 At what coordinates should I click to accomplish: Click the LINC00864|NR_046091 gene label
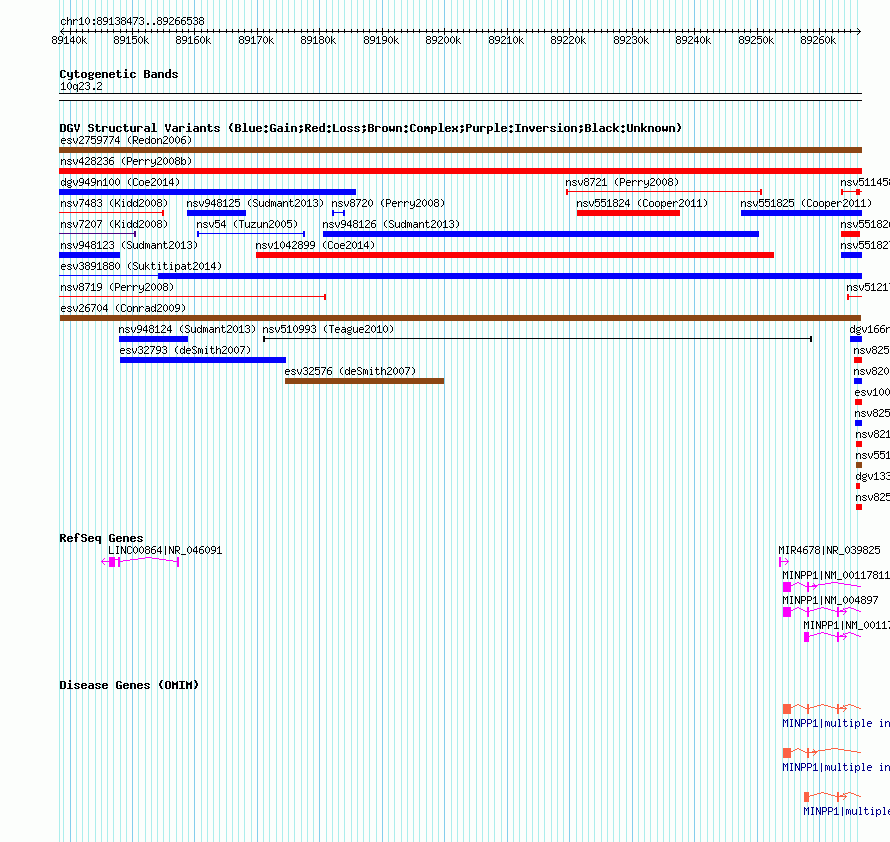click(x=165, y=550)
